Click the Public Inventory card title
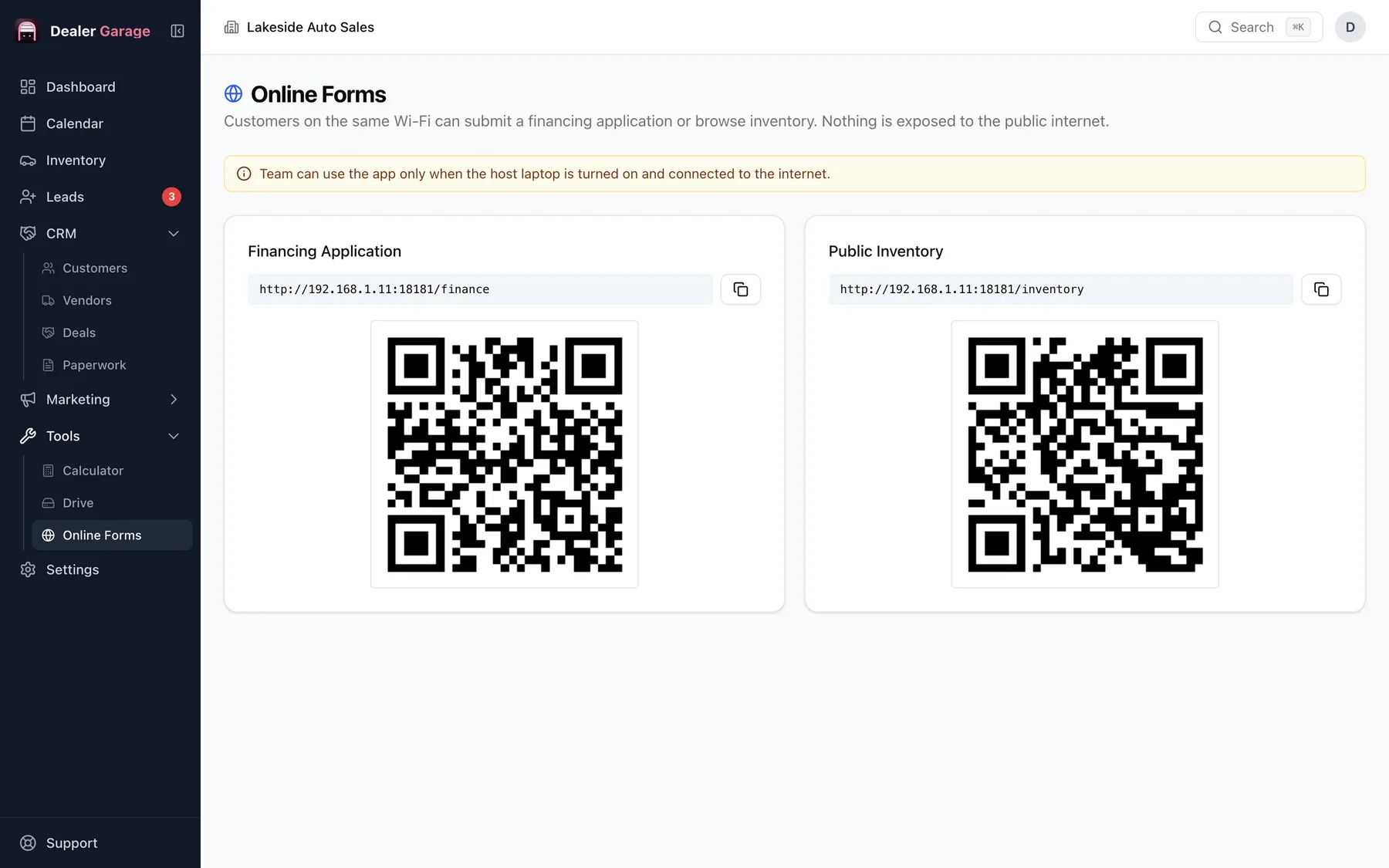Image resolution: width=1389 pixels, height=868 pixels. pyautogui.click(x=886, y=252)
